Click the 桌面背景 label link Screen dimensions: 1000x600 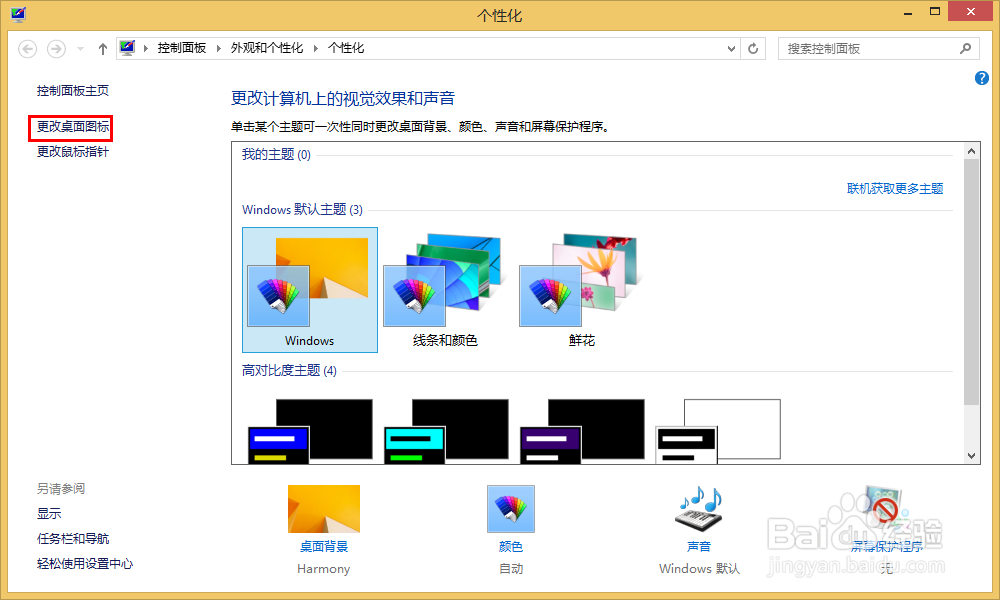[x=324, y=546]
